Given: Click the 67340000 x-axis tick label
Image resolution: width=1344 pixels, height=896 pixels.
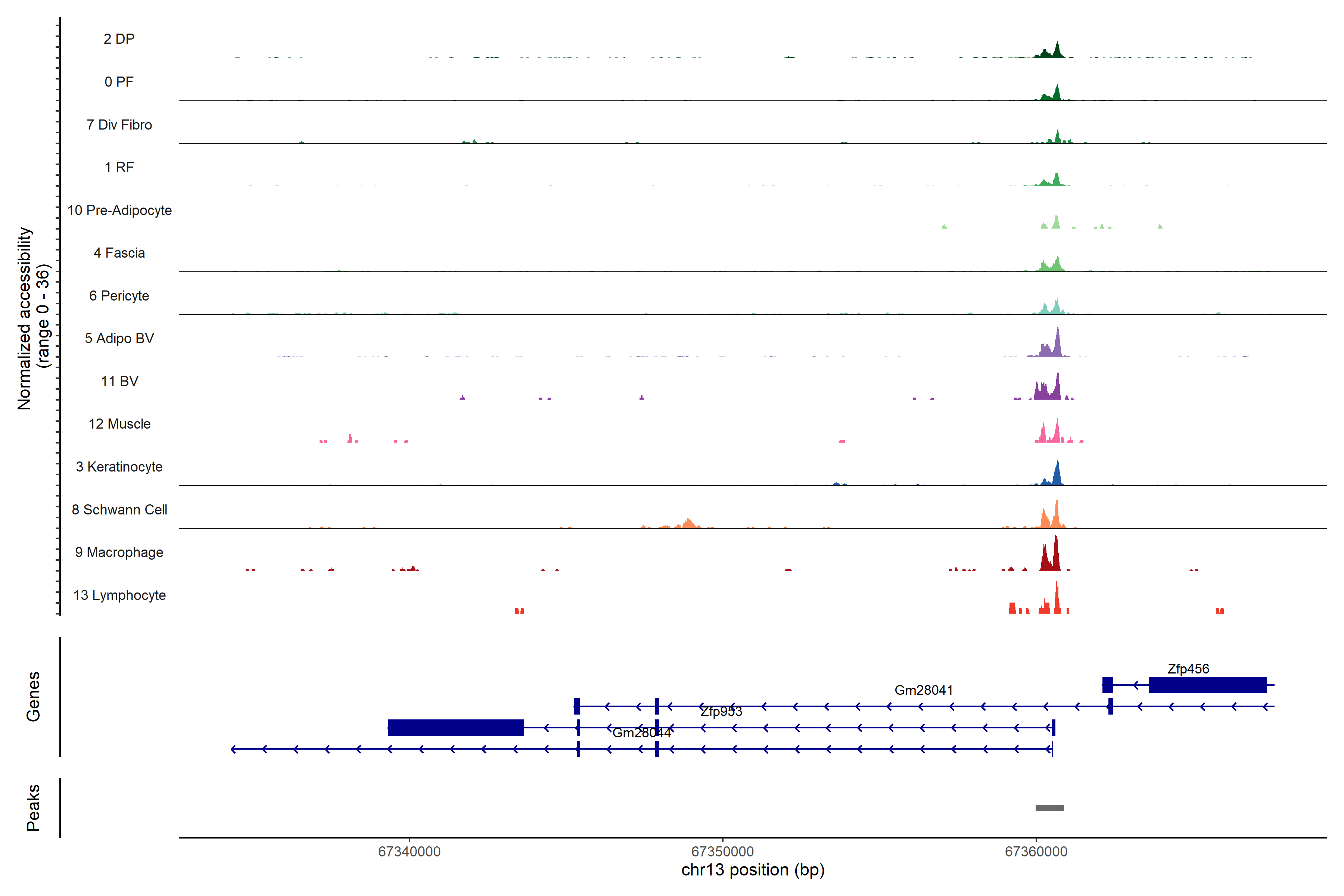Looking at the screenshot, I should coord(409,852).
